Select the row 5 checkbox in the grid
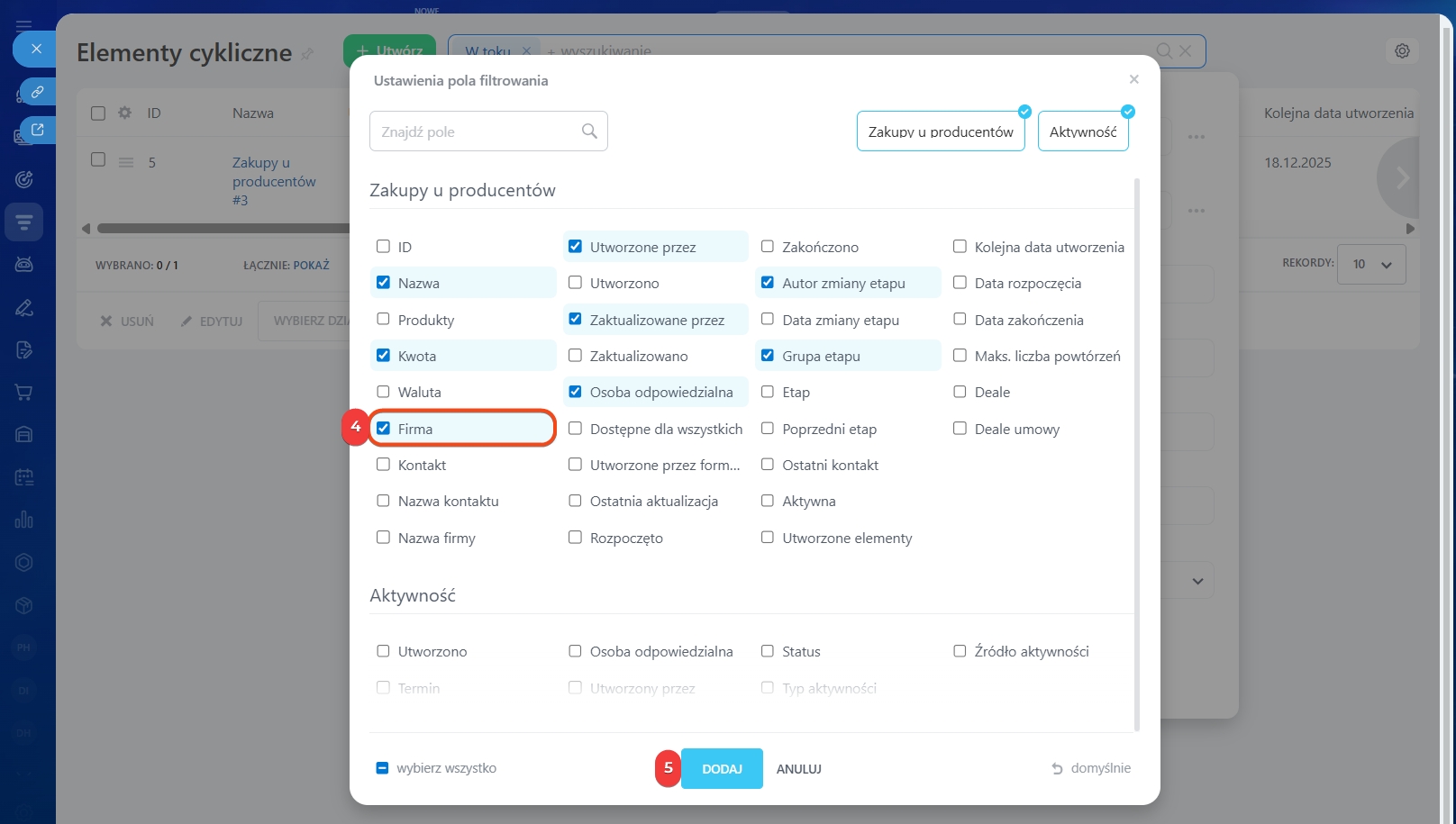1456x824 pixels. pyautogui.click(x=98, y=159)
